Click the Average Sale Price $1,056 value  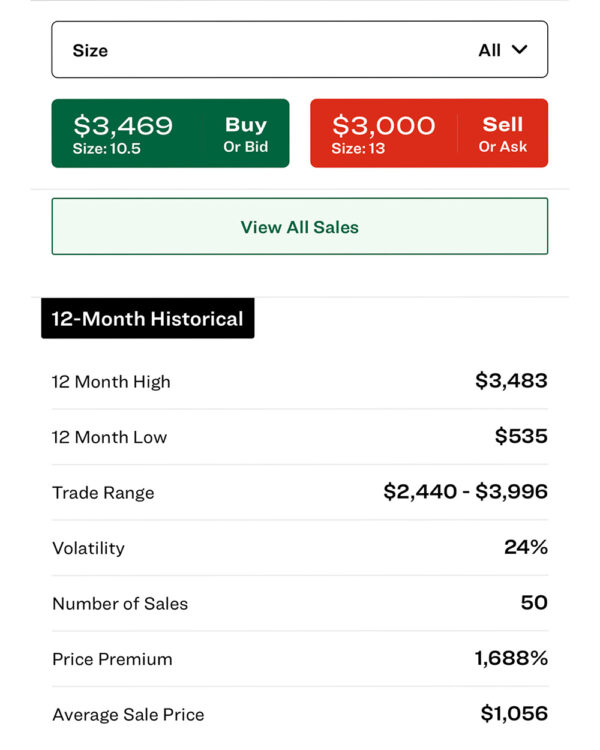point(514,714)
